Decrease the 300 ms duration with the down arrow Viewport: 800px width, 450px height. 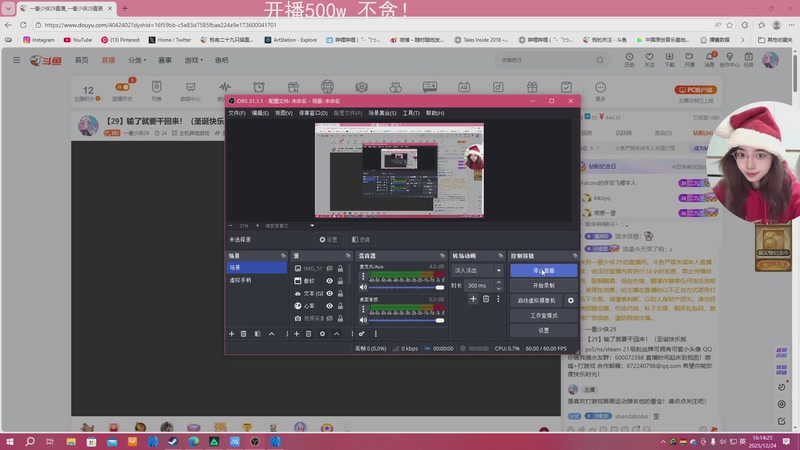click(x=498, y=289)
